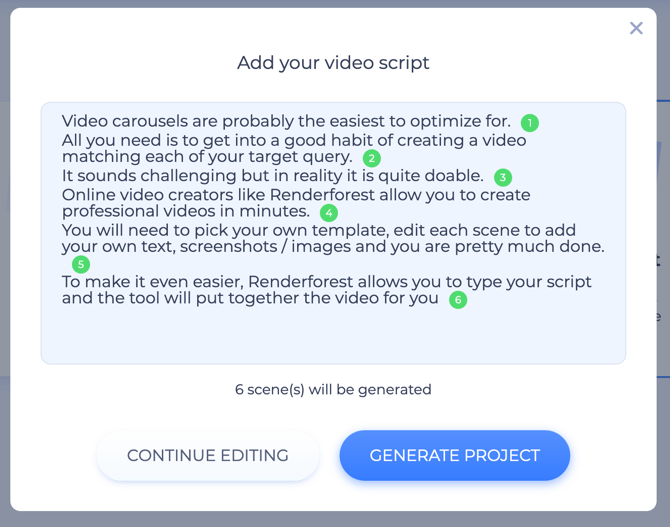Click the line 'and the tool will put together the video'

pyautogui.click(x=250, y=298)
